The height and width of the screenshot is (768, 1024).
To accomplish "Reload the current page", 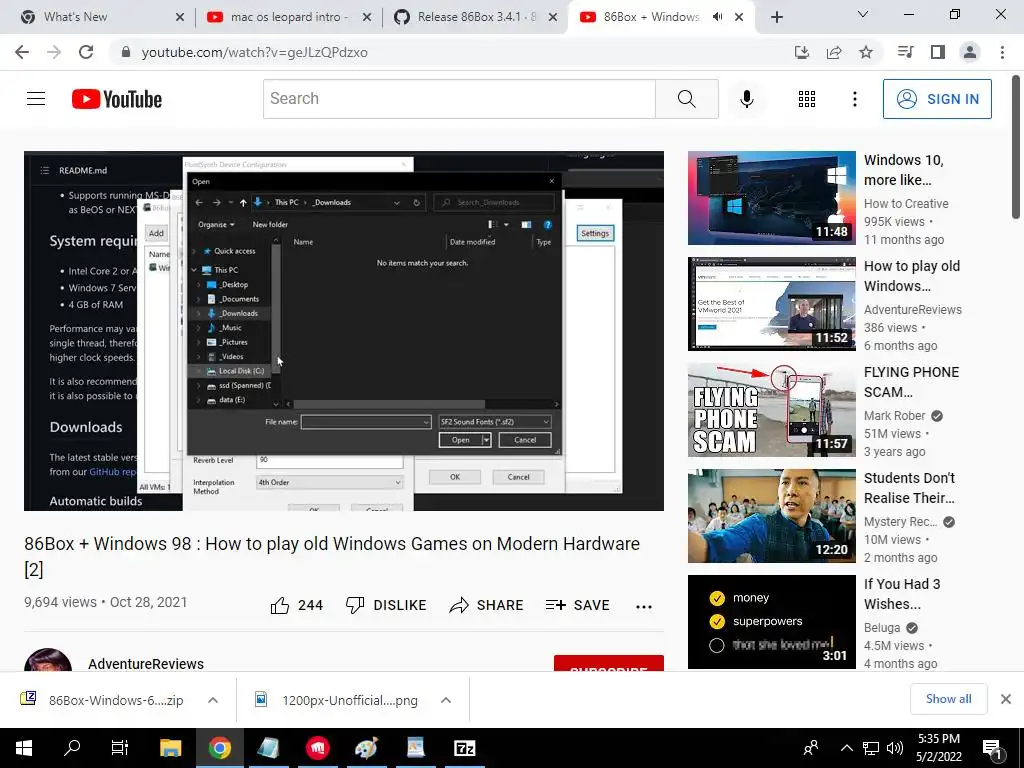I will 86,52.
